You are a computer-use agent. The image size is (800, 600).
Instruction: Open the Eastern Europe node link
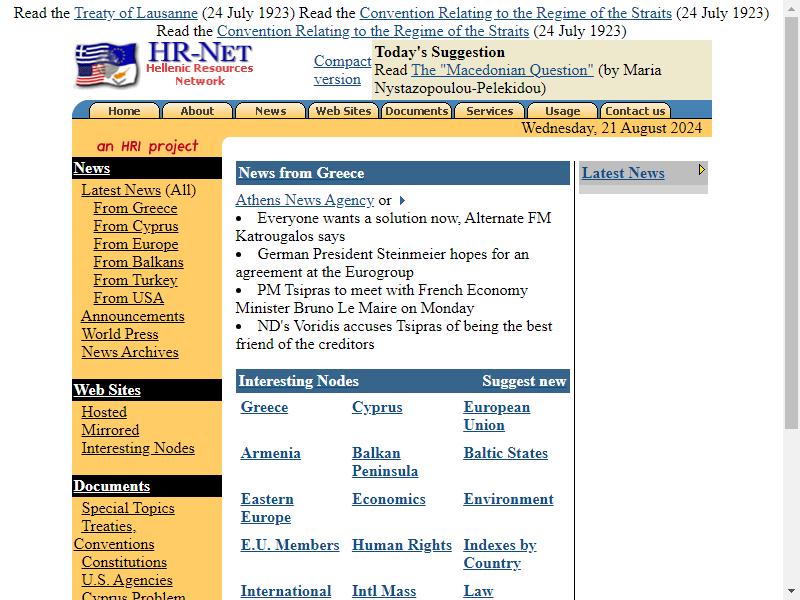point(267,508)
